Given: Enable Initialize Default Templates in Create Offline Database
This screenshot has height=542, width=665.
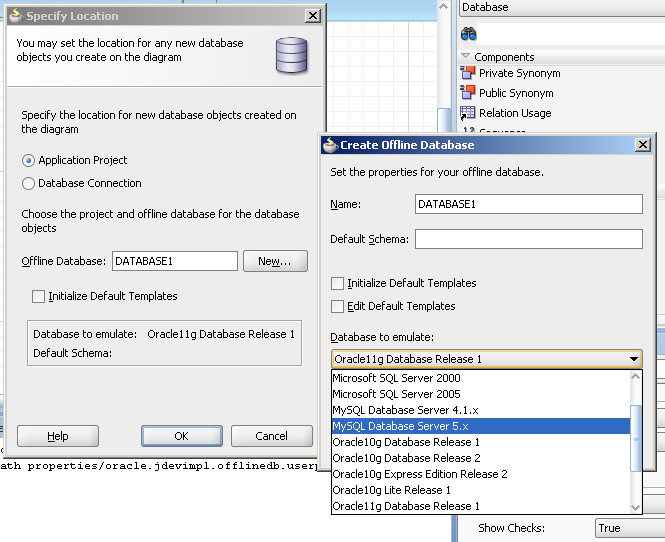Looking at the screenshot, I should [x=338, y=283].
